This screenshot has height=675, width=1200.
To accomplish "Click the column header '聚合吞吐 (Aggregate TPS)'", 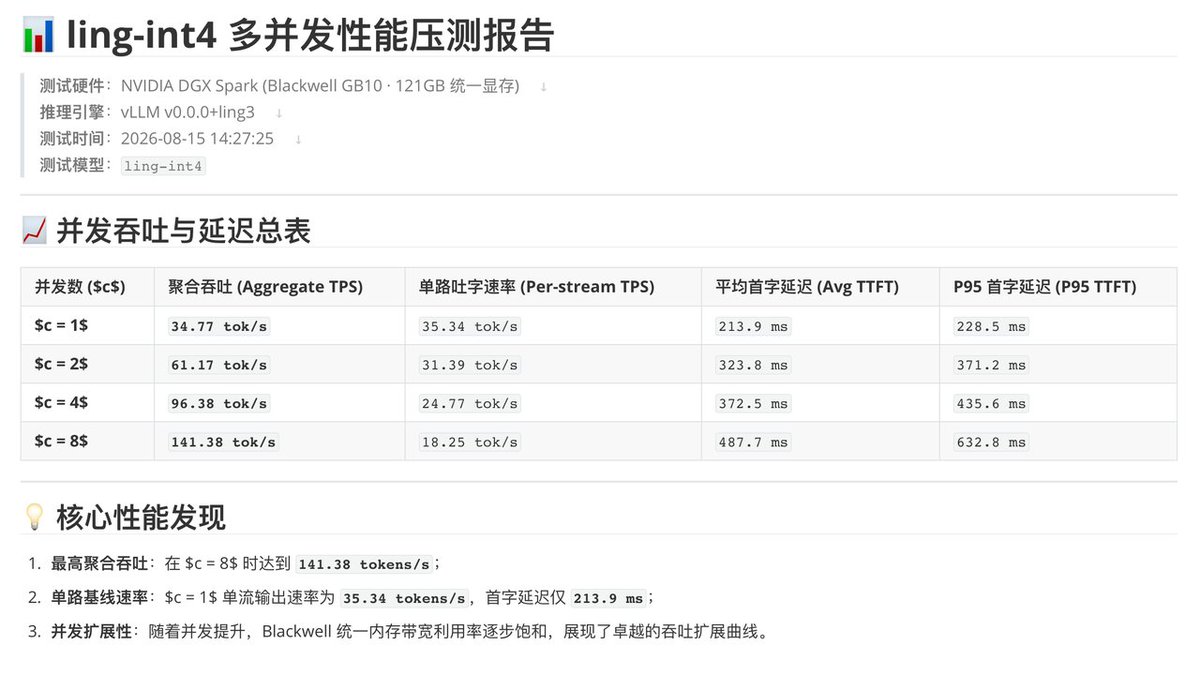I will 266,287.
